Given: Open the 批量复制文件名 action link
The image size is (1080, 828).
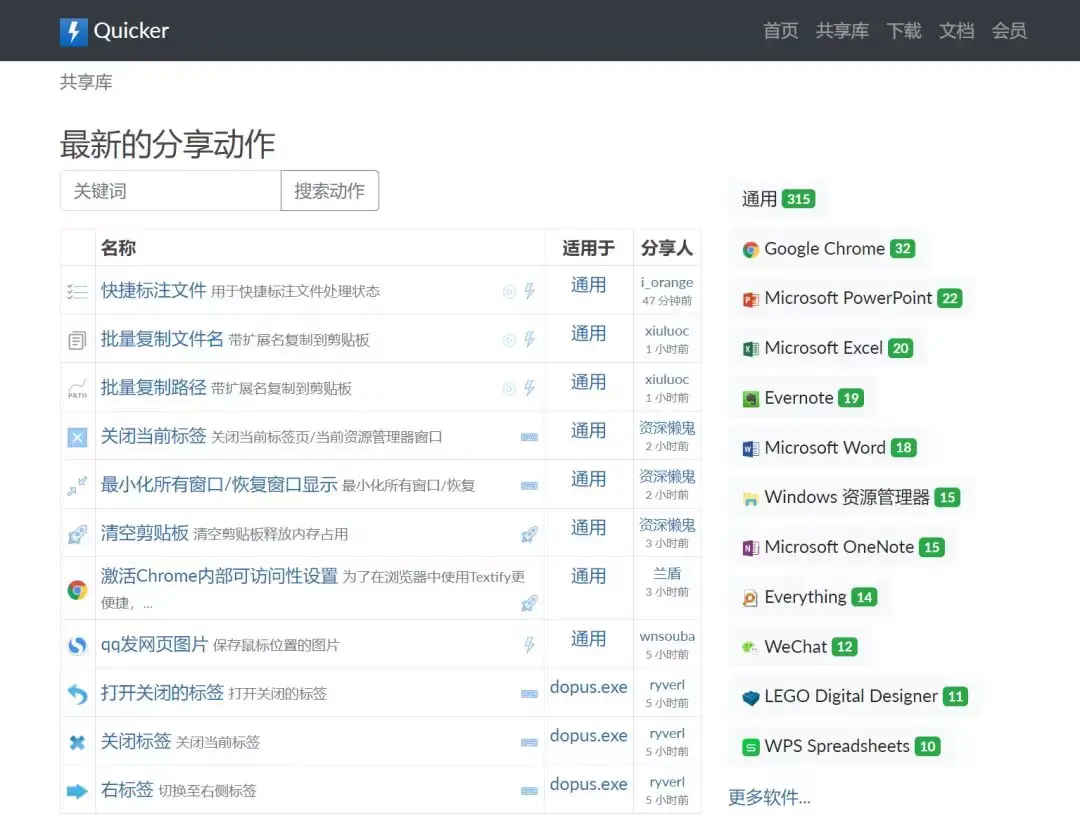Looking at the screenshot, I should (x=162, y=339).
